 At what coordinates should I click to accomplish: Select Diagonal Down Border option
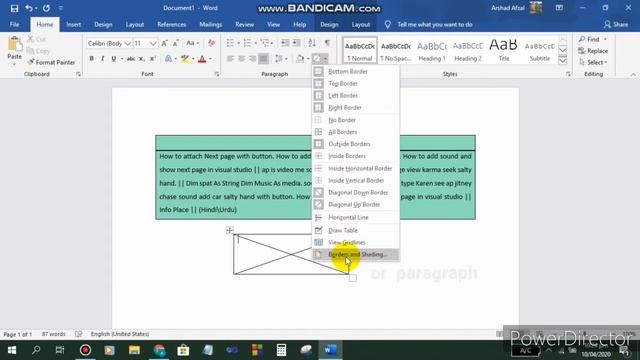point(356,192)
